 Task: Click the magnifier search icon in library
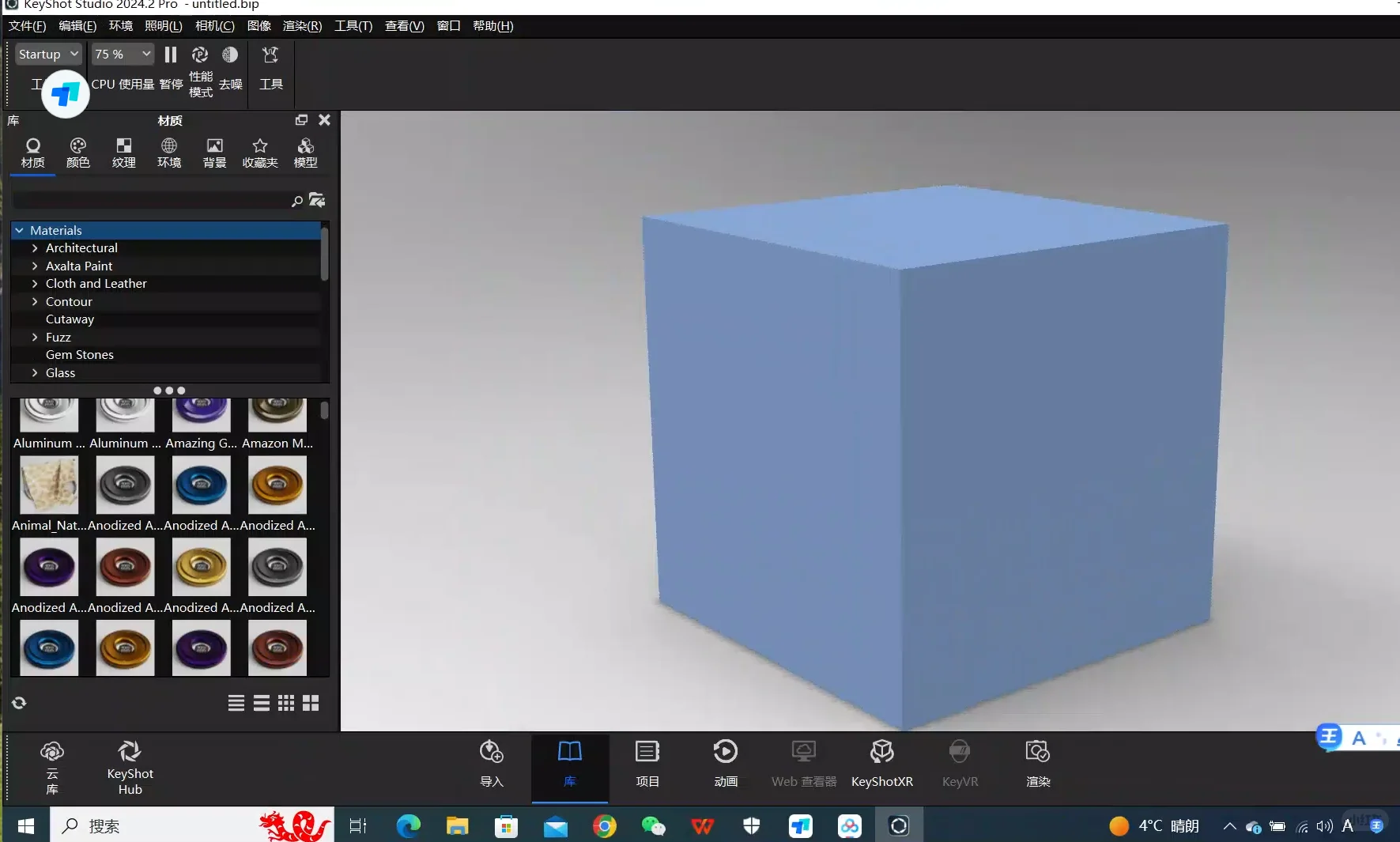(297, 201)
